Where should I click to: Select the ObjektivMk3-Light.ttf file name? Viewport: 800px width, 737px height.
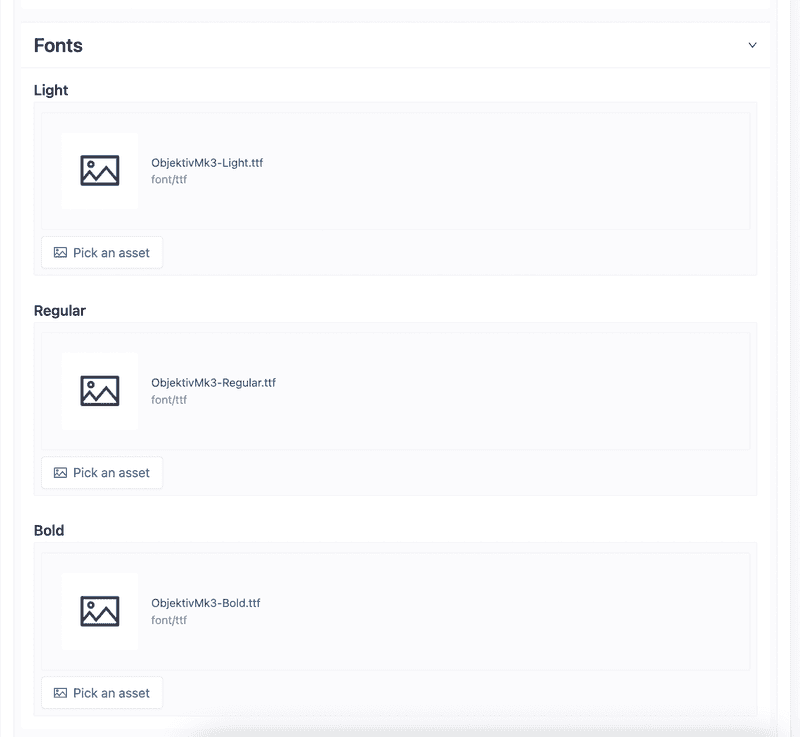point(207,163)
